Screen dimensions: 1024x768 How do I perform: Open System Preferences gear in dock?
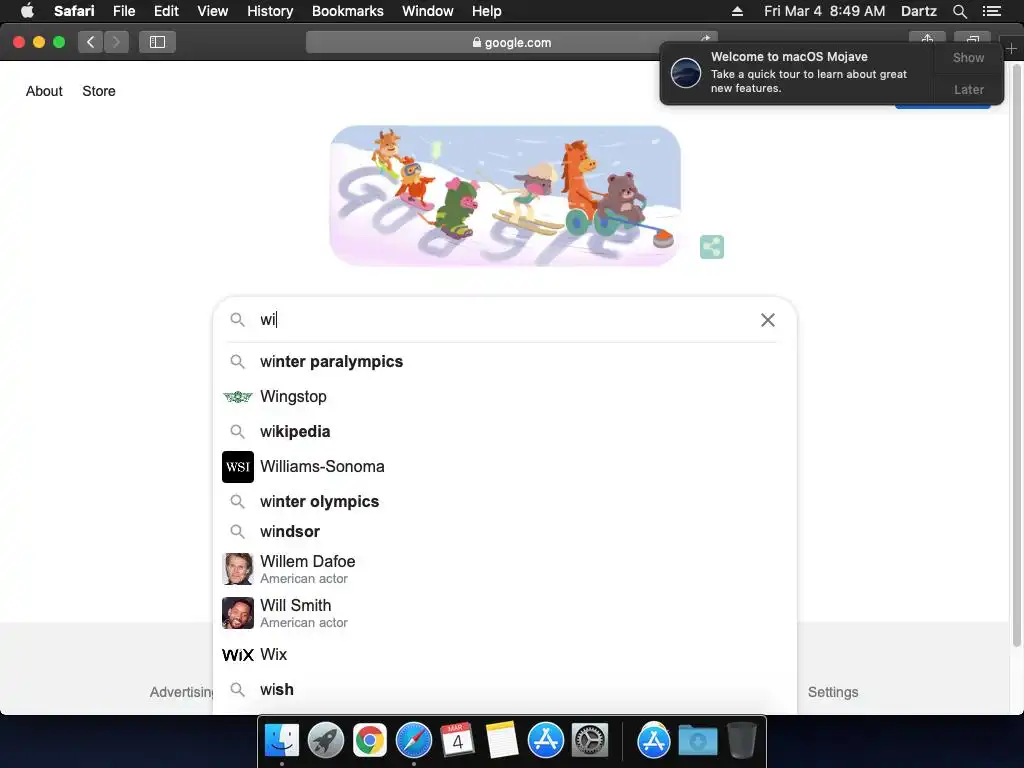[x=590, y=741]
